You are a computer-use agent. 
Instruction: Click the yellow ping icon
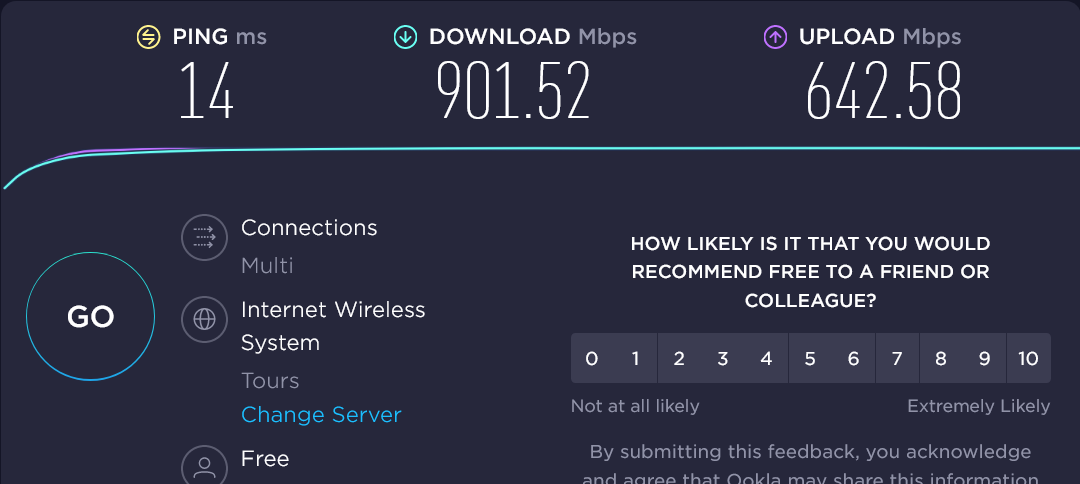click(x=148, y=38)
